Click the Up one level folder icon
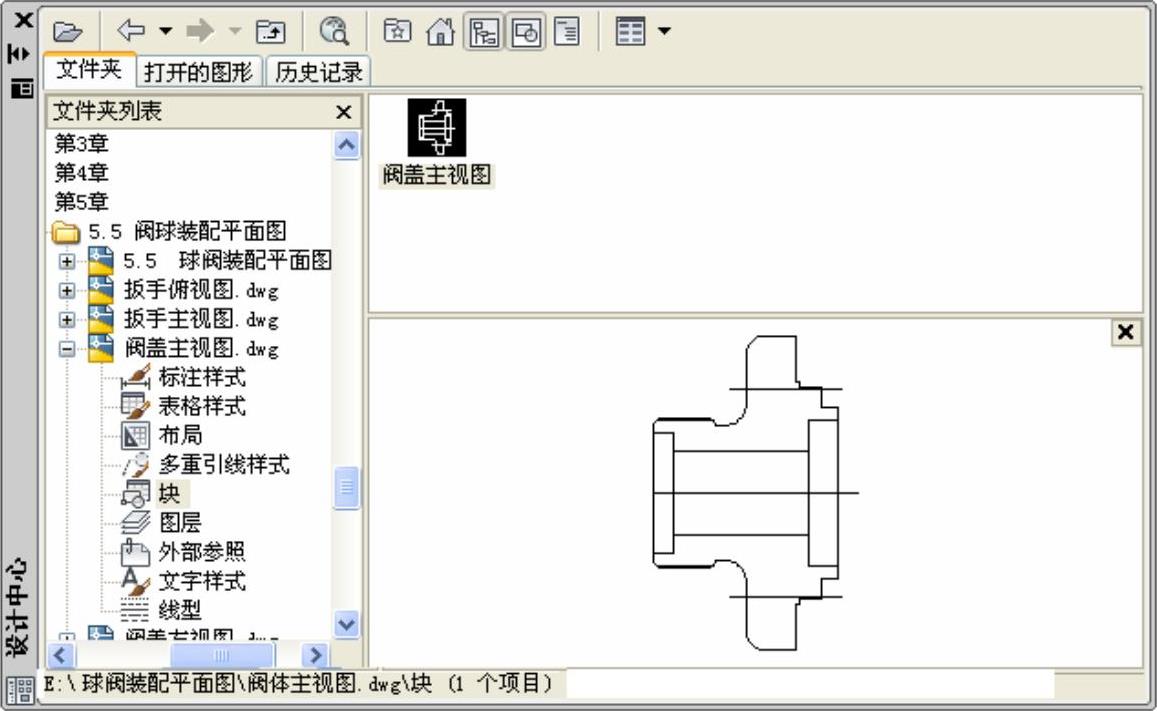 pyautogui.click(x=271, y=32)
